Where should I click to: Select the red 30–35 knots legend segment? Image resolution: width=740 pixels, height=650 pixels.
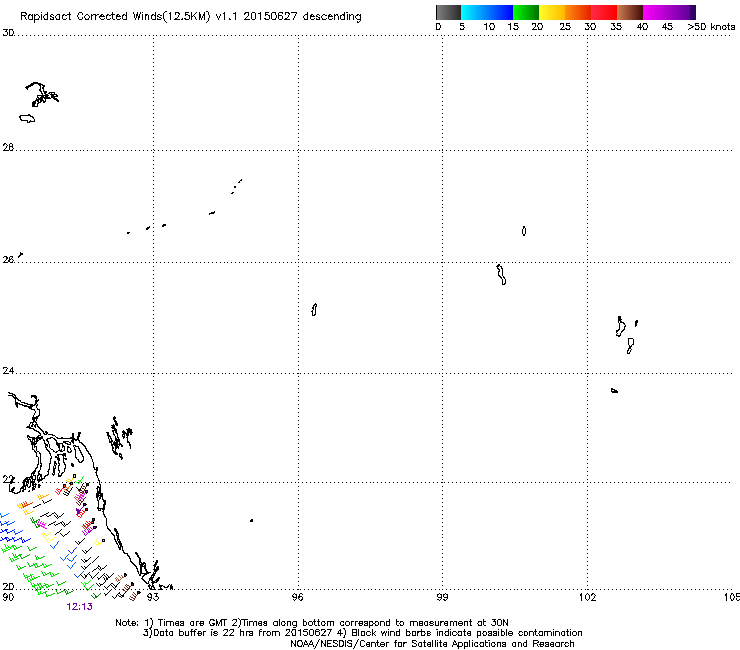604,12
